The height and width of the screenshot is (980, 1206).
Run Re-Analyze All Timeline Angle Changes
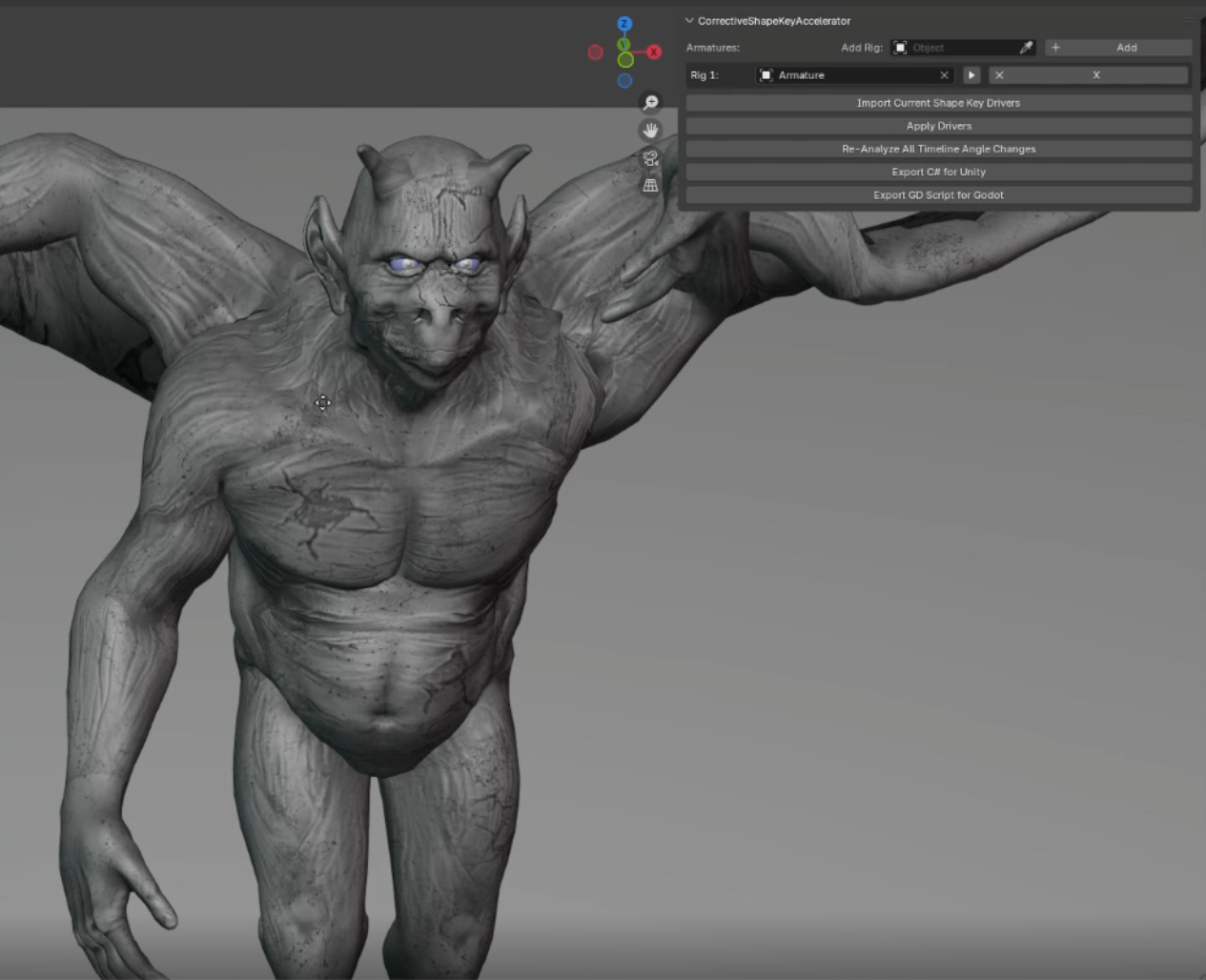[x=938, y=149]
